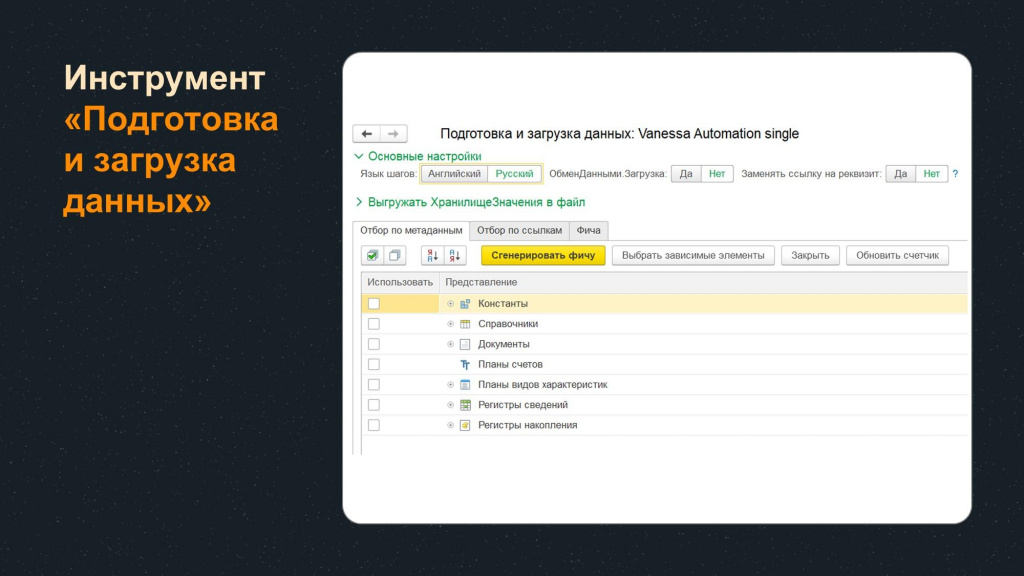The width and height of the screenshot is (1024, 576).
Task: Expand the Регистры накопления node
Action: tap(450, 425)
